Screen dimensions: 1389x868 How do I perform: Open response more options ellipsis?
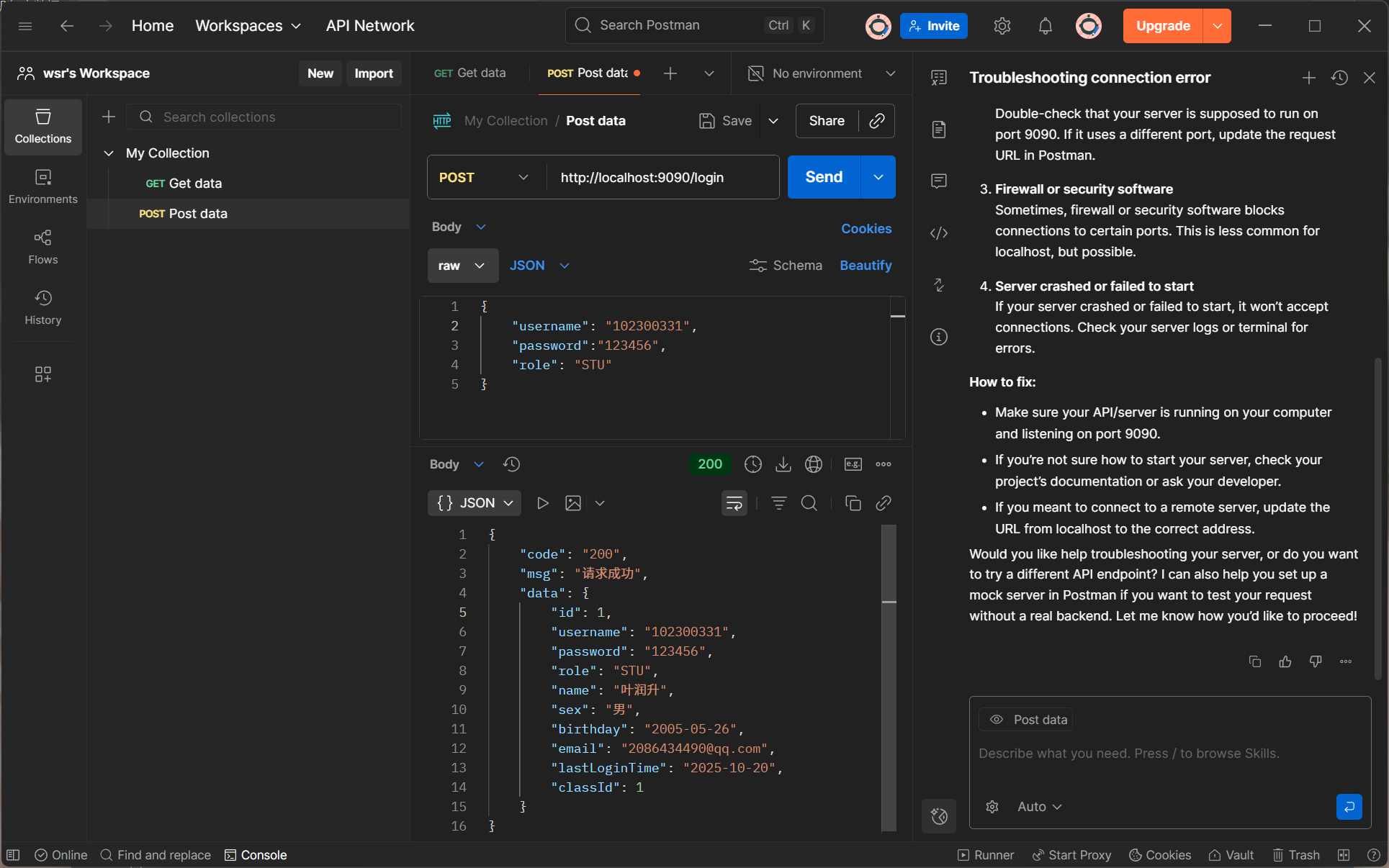tap(884, 464)
